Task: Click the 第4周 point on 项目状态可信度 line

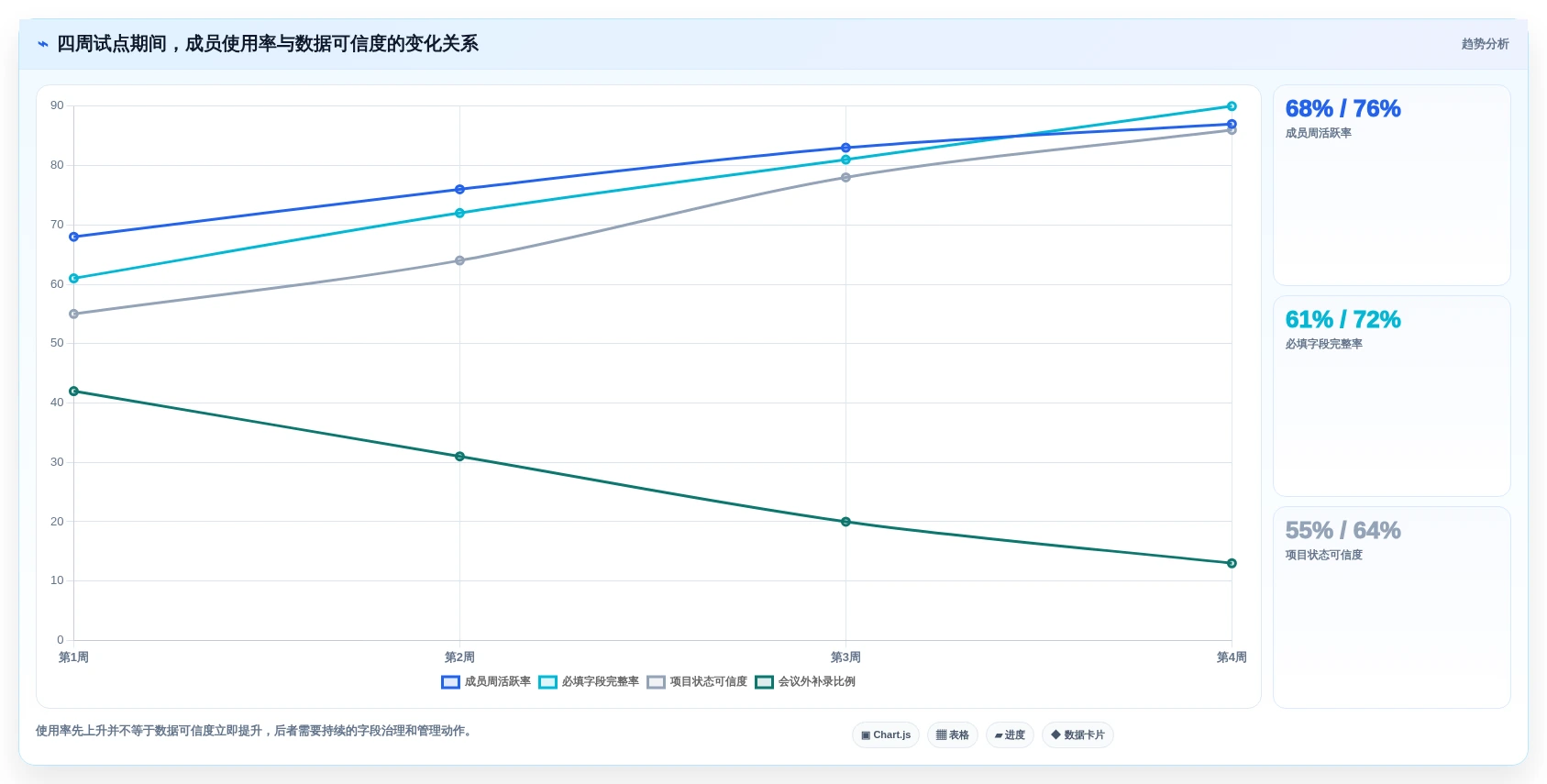Action: point(1232,130)
